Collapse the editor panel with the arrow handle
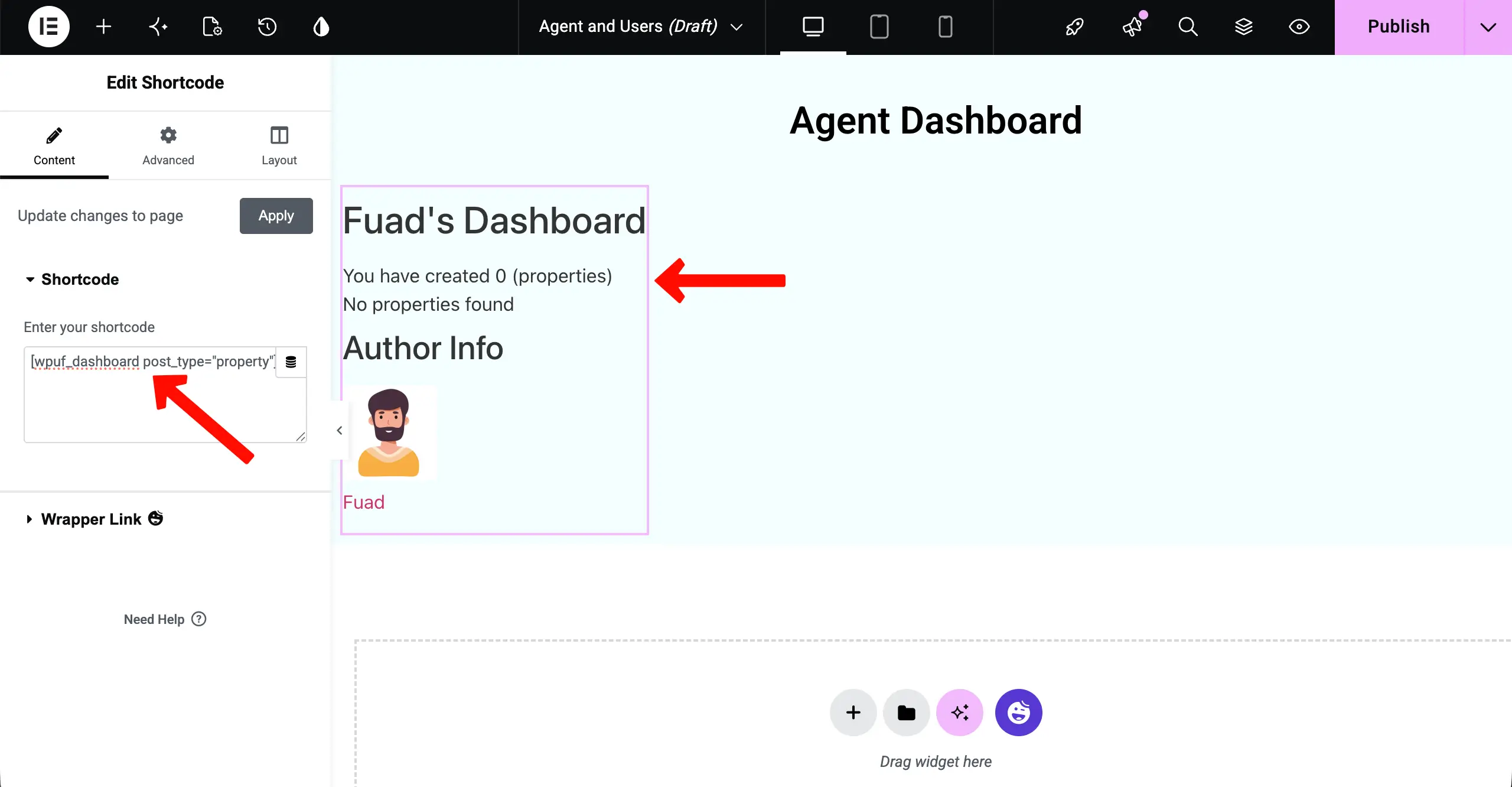This screenshot has height=787, width=1512. pos(340,430)
